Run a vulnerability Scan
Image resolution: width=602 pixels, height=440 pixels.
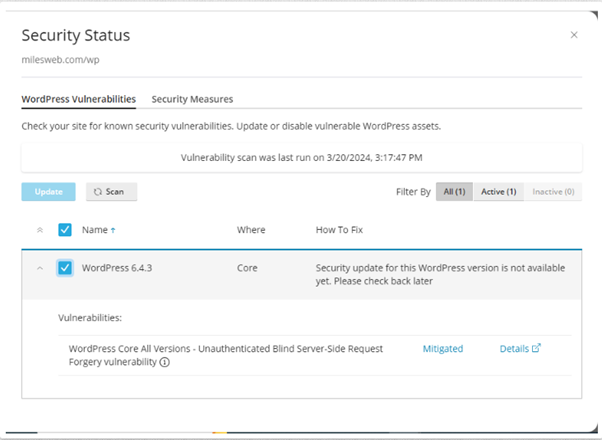click(x=111, y=192)
